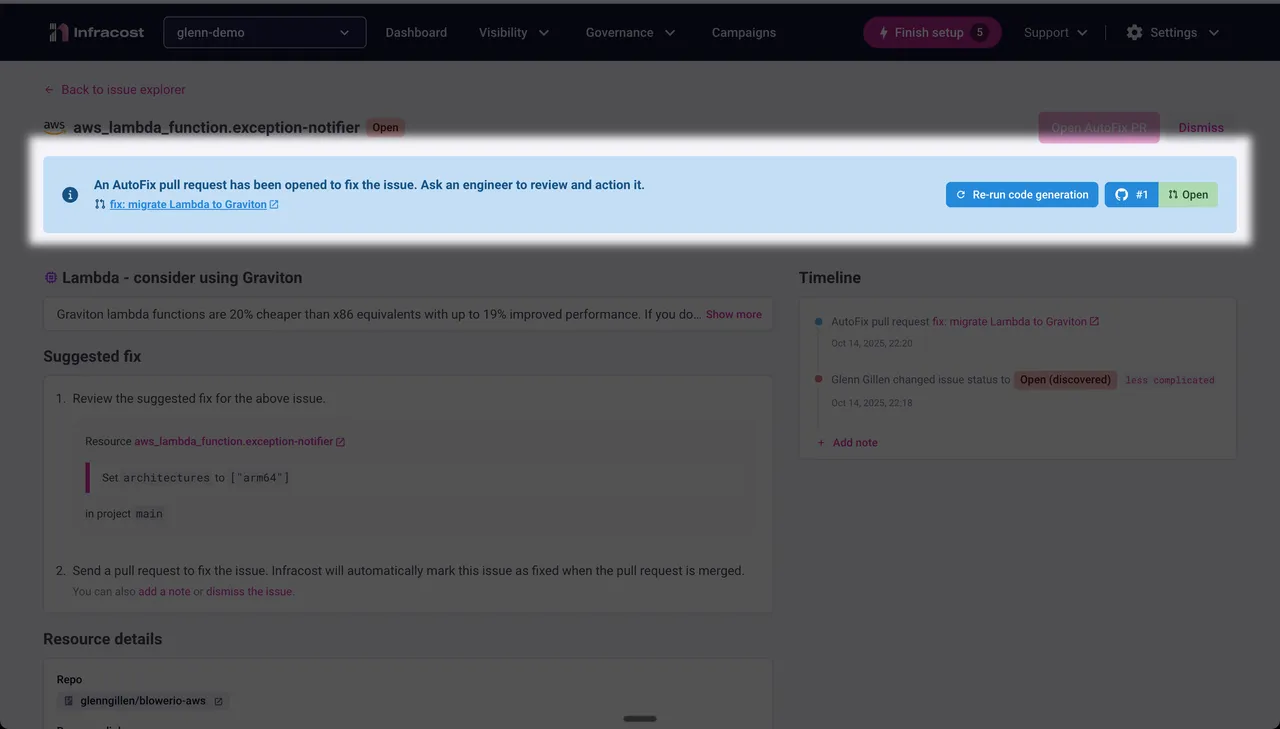Viewport: 1280px width, 729px height.
Task: Click the Open status badge near title
Action: point(385,127)
